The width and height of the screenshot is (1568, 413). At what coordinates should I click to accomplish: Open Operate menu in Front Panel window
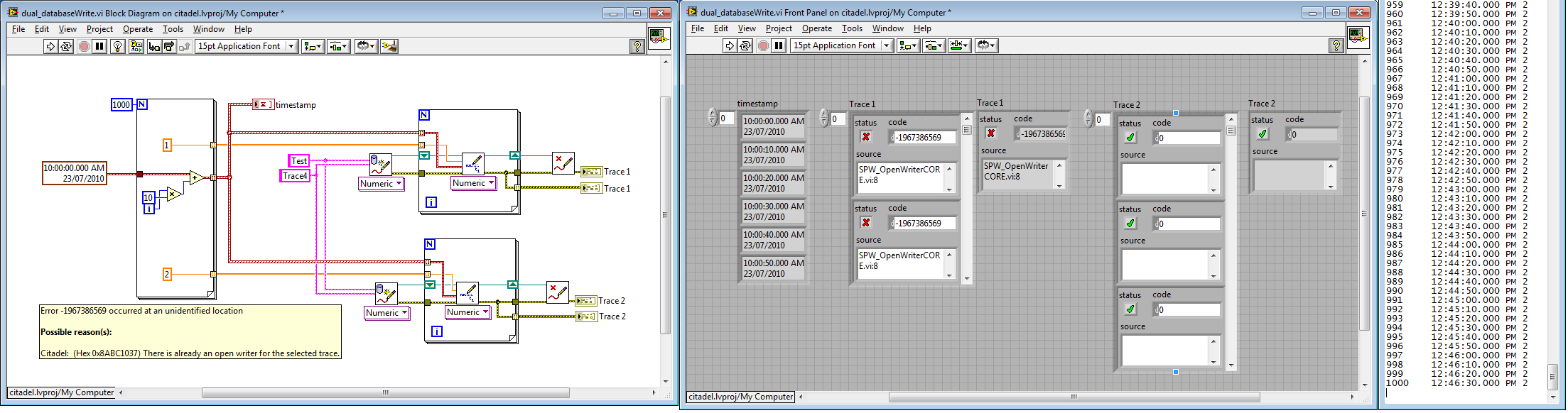point(817,28)
